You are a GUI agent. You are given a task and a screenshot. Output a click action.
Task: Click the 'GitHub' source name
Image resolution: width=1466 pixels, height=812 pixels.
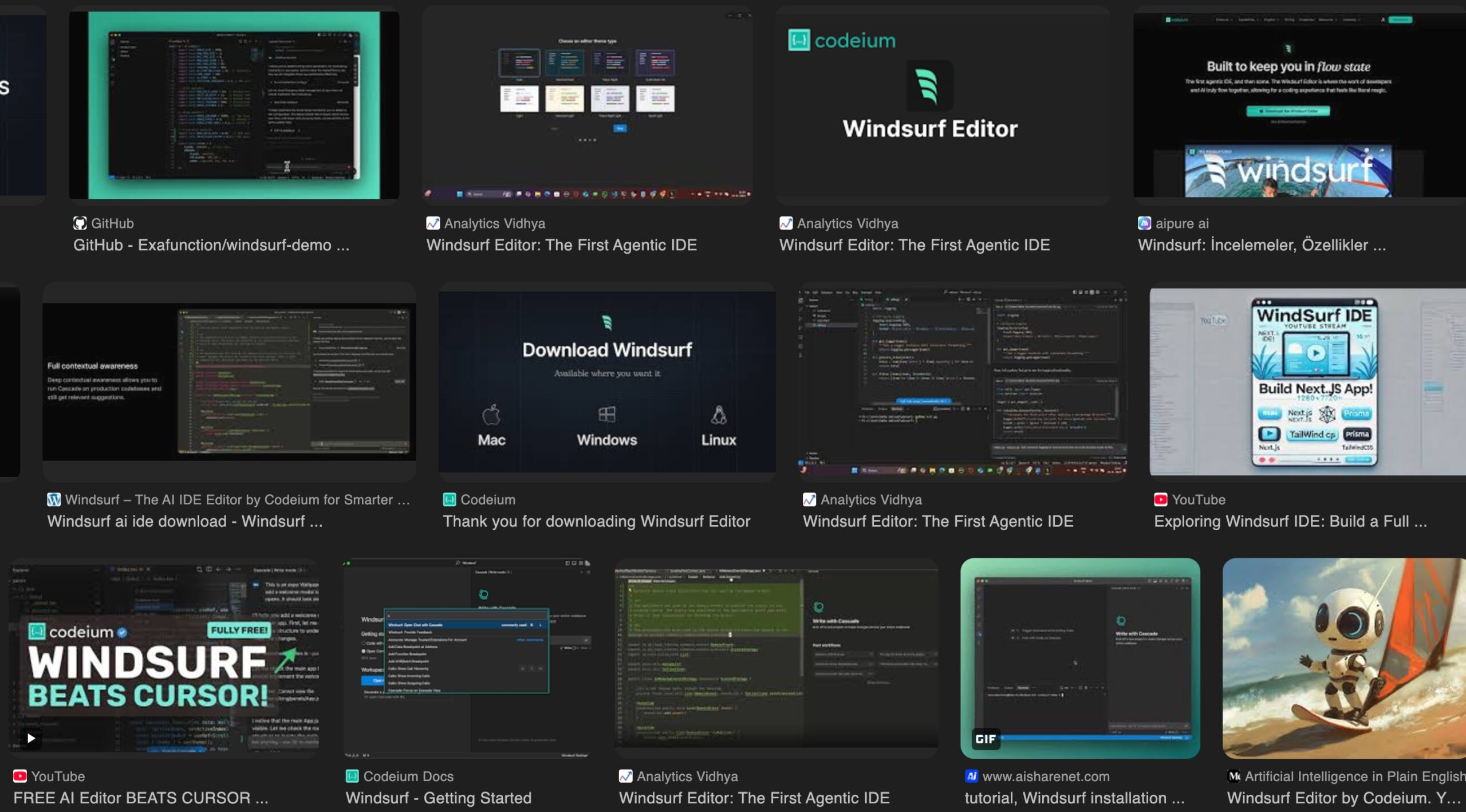pyautogui.click(x=112, y=223)
